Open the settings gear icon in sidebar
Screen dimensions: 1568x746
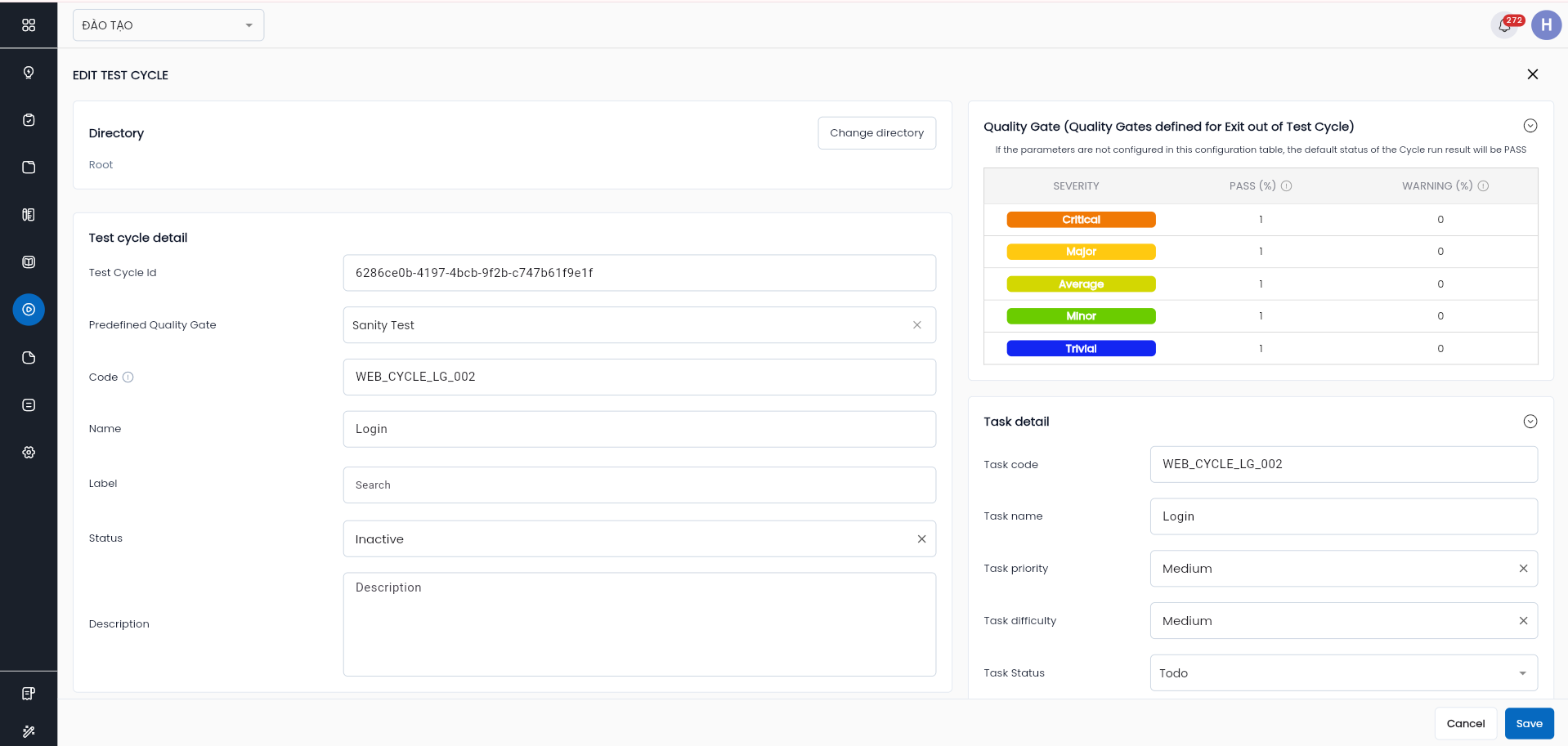pyautogui.click(x=29, y=453)
